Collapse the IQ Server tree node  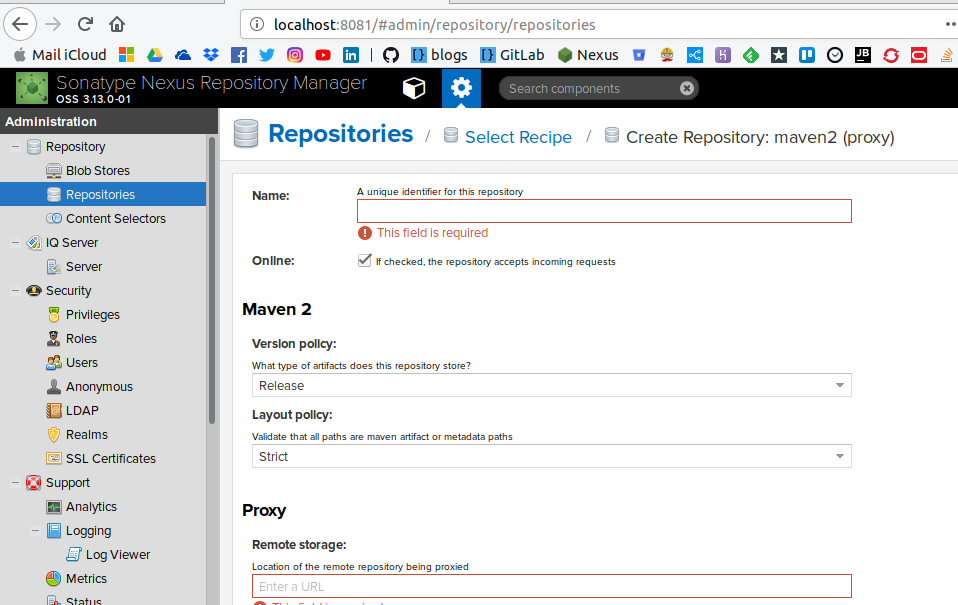click(x=15, y=243)
